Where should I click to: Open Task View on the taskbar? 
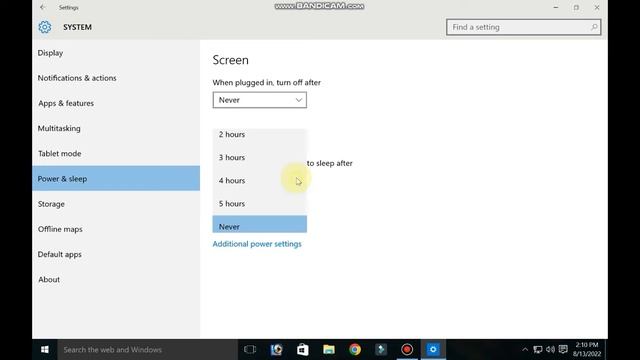coord(250,350)
